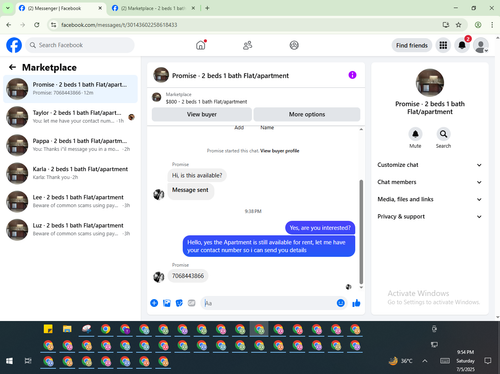
Task: Click the conversation title in chat header
Action: click(230, 76)
